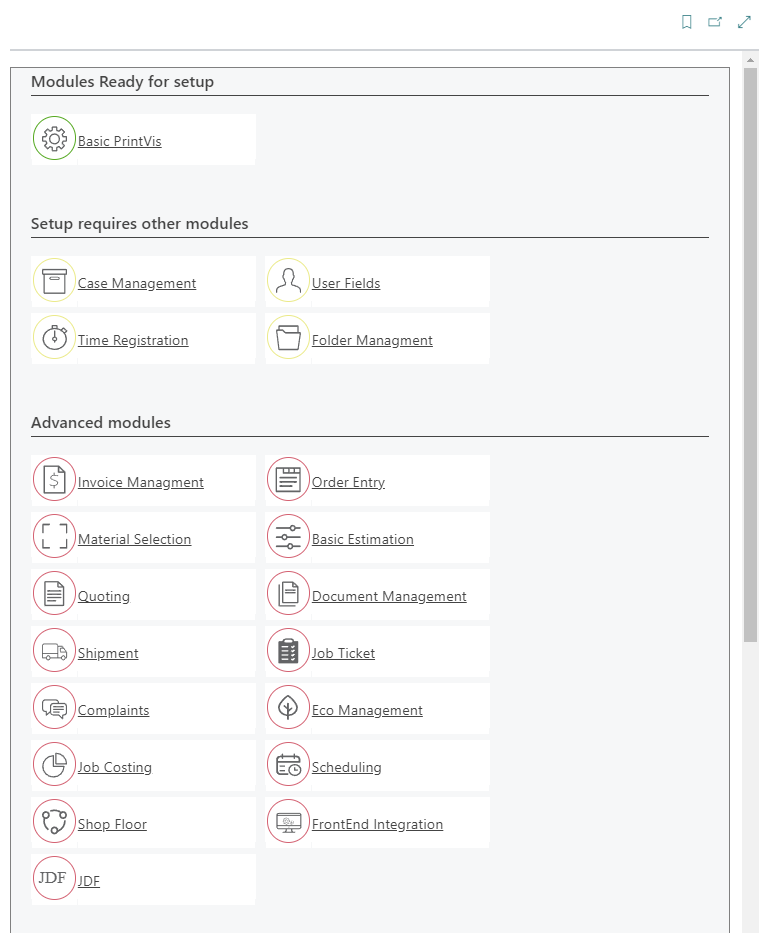
Task: Click the Advanced modules heading
Action: pos(101,422)
